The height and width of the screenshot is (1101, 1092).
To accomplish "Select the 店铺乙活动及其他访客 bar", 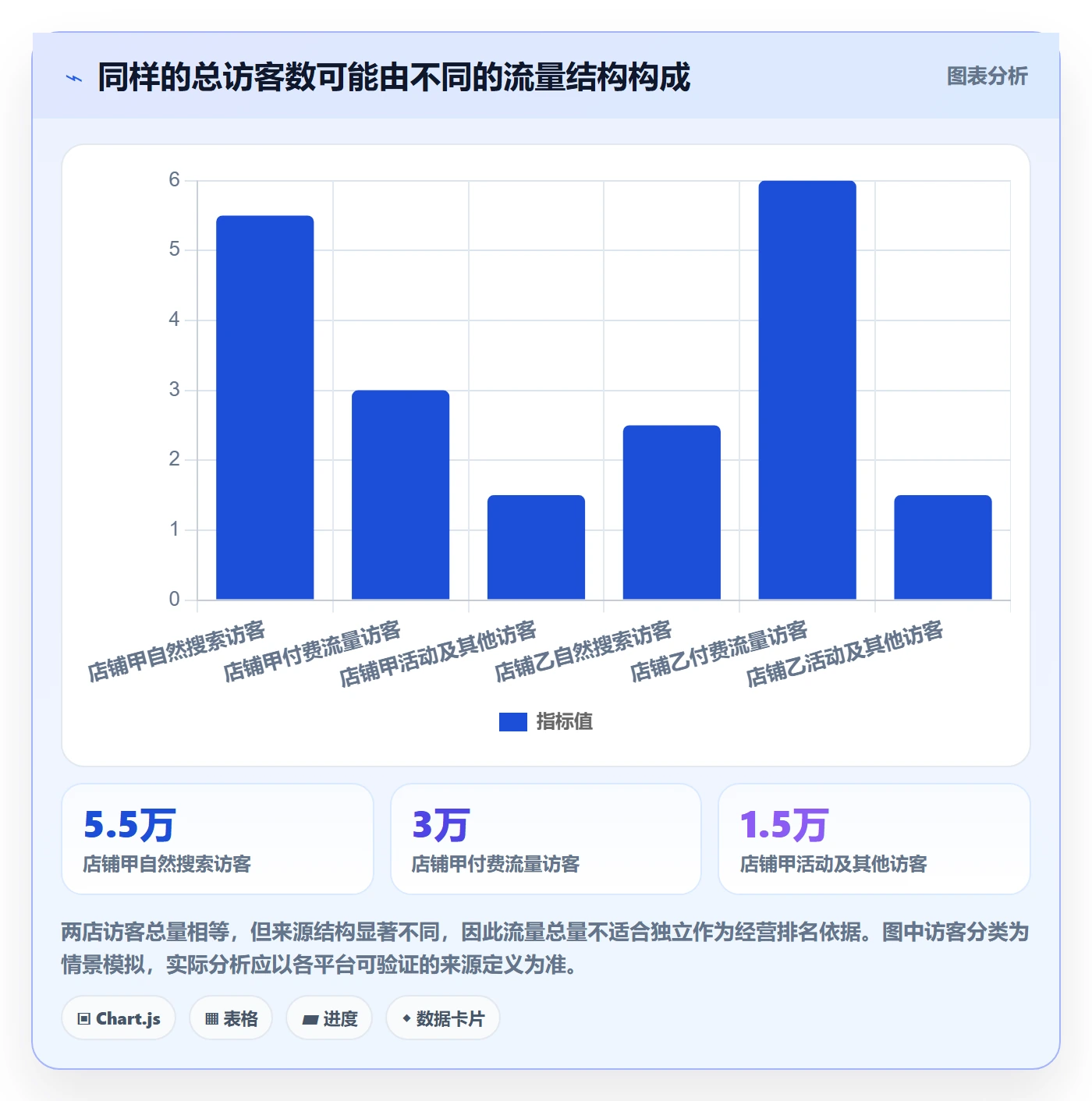I will pyautogui.click(x=943, y=547).
